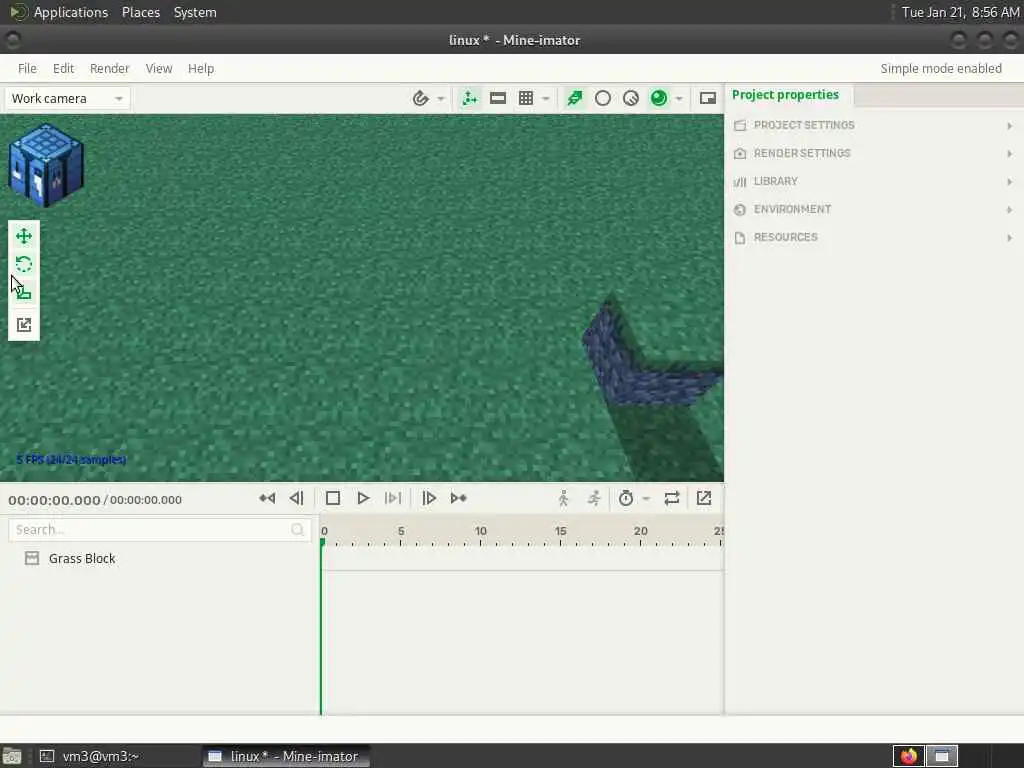
Task: Toggle the secondary viewport icon
Action: [x=708, y=99]
